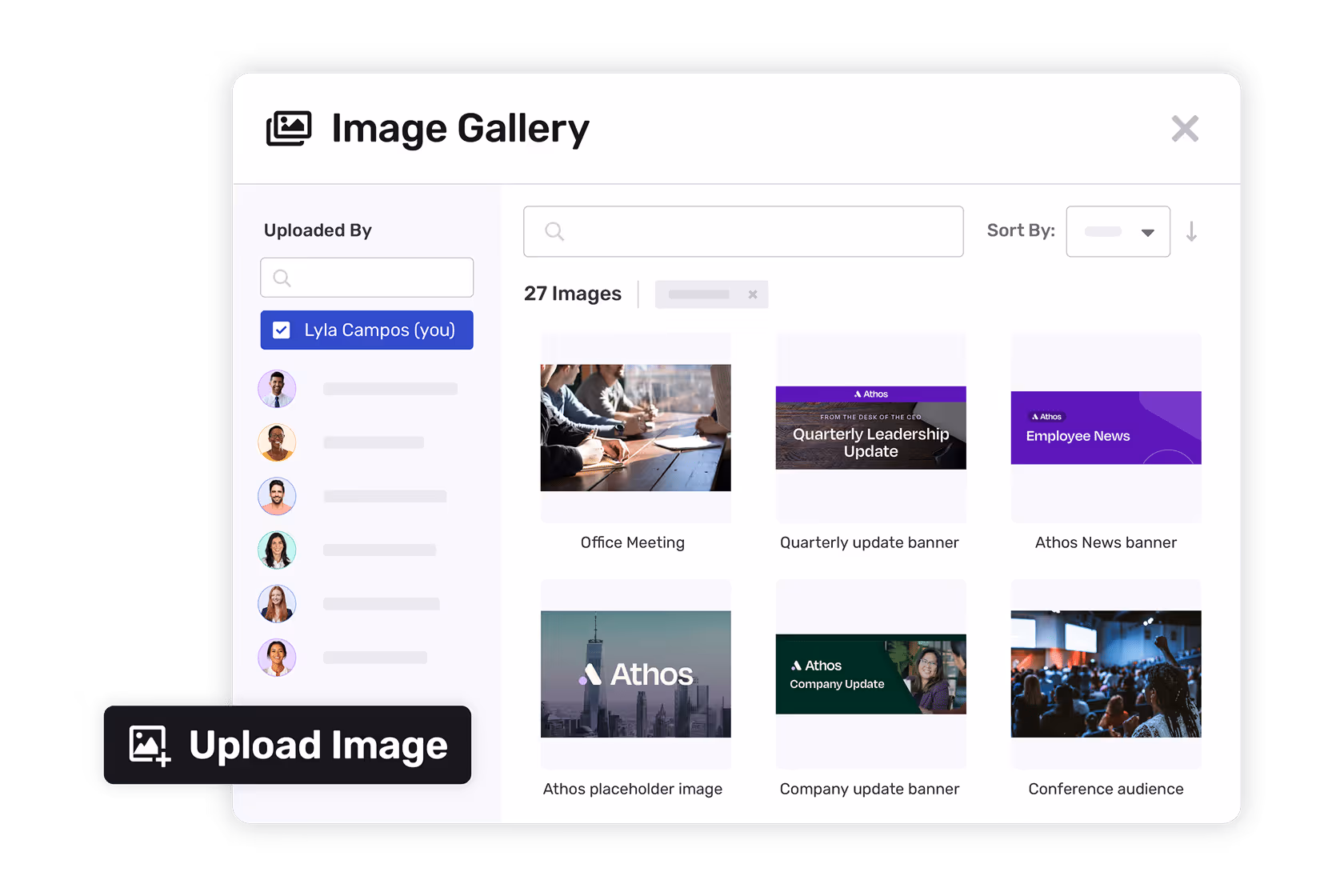This screenshot has width=1344, height=896.
Task: Select red-haired woman uploader avatar
Action: [277, 604]
